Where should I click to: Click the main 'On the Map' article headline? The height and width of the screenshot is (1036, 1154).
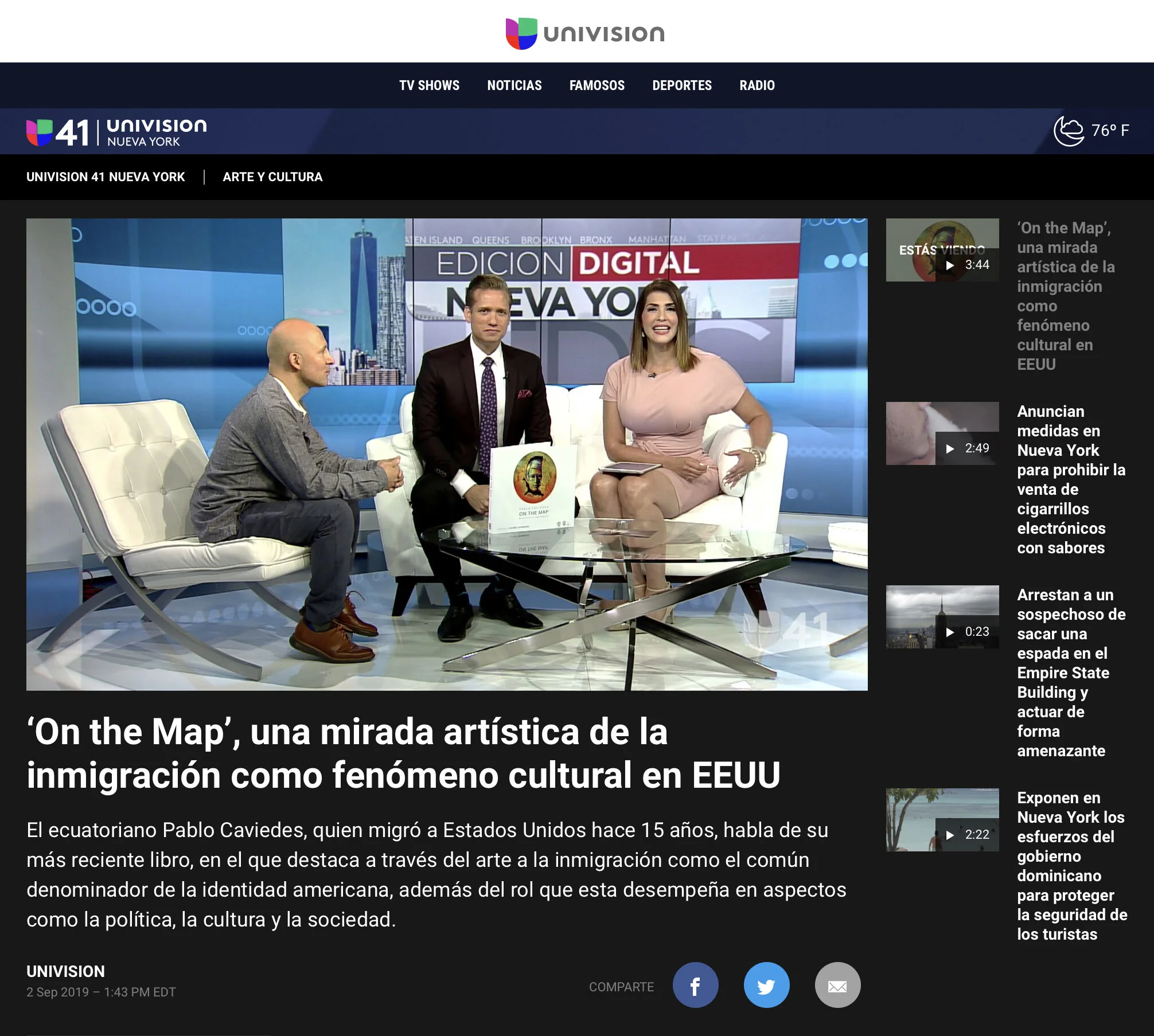point(404,753)
